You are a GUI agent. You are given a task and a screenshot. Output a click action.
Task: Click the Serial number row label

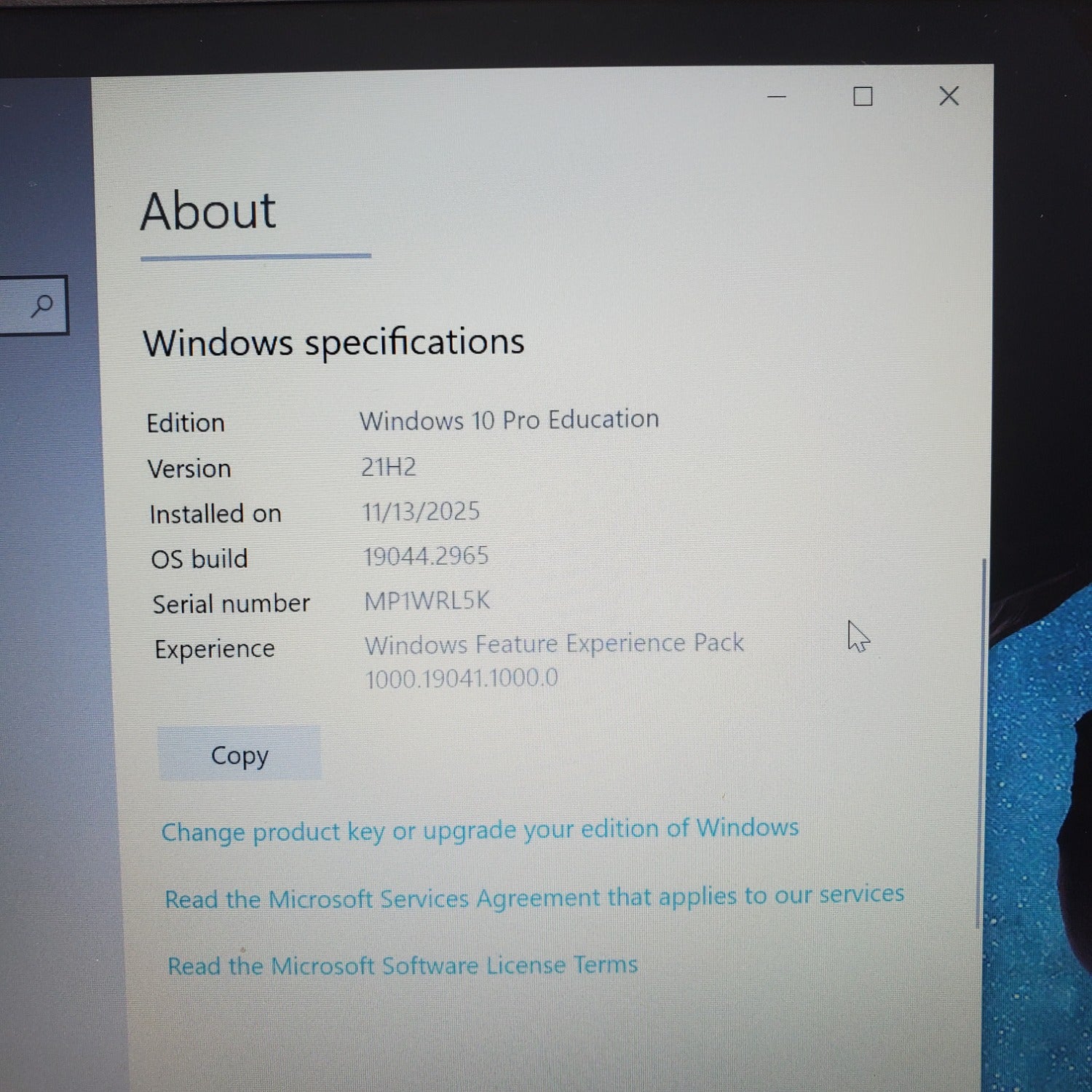(231, 604)
